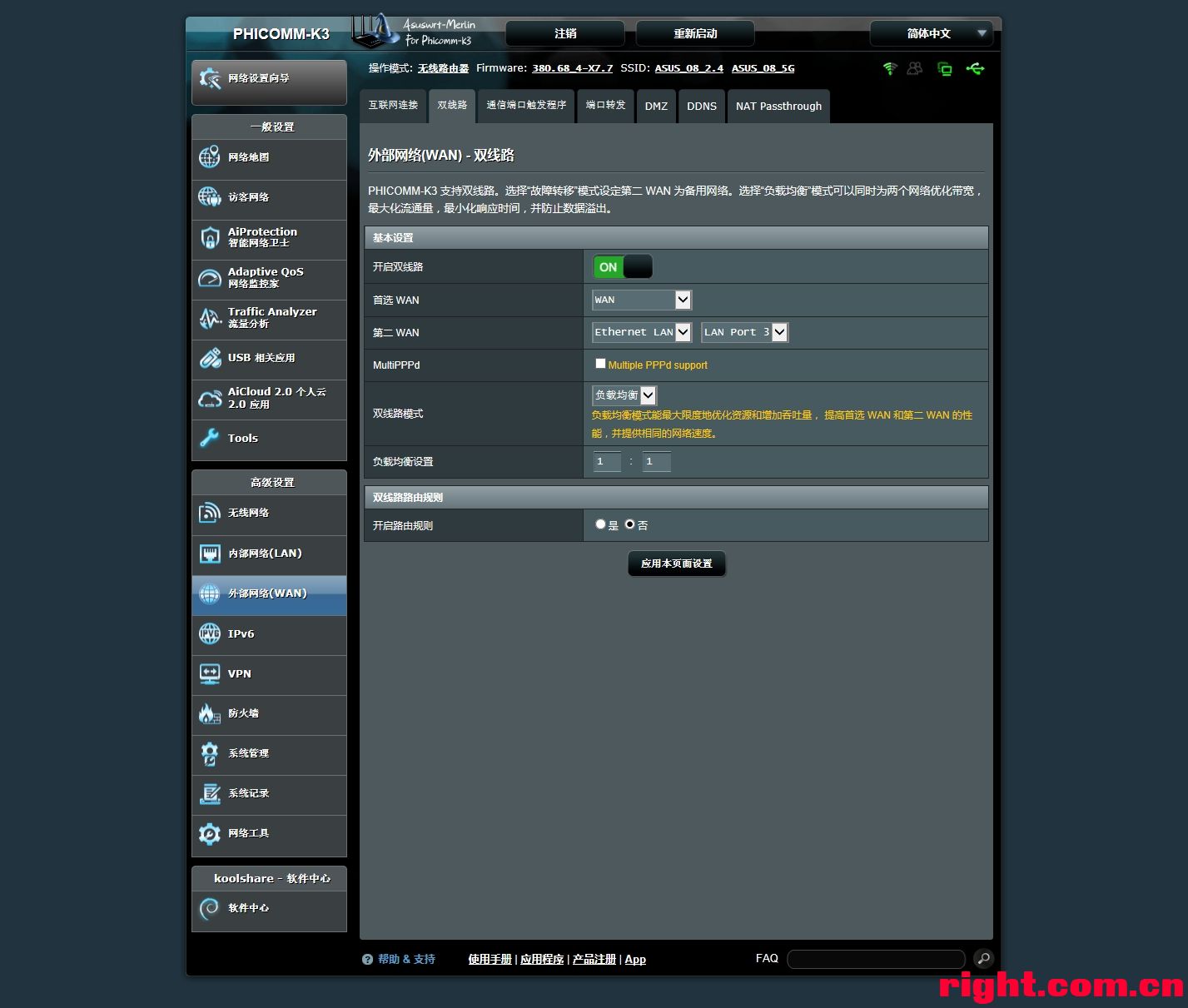Click the green USB status icon
1188x1008 pixels.
pos(975,68)
